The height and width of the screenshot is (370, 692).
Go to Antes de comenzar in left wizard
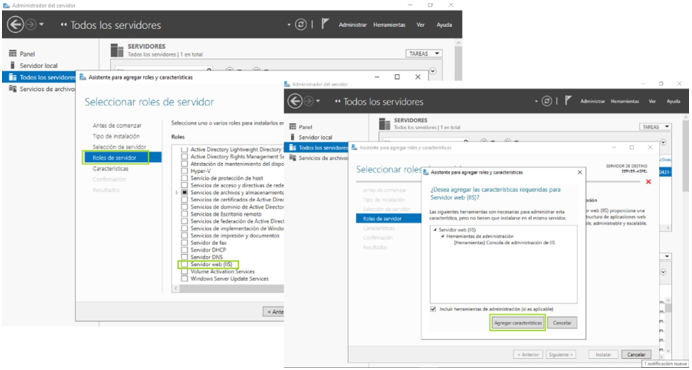point(117,125)
